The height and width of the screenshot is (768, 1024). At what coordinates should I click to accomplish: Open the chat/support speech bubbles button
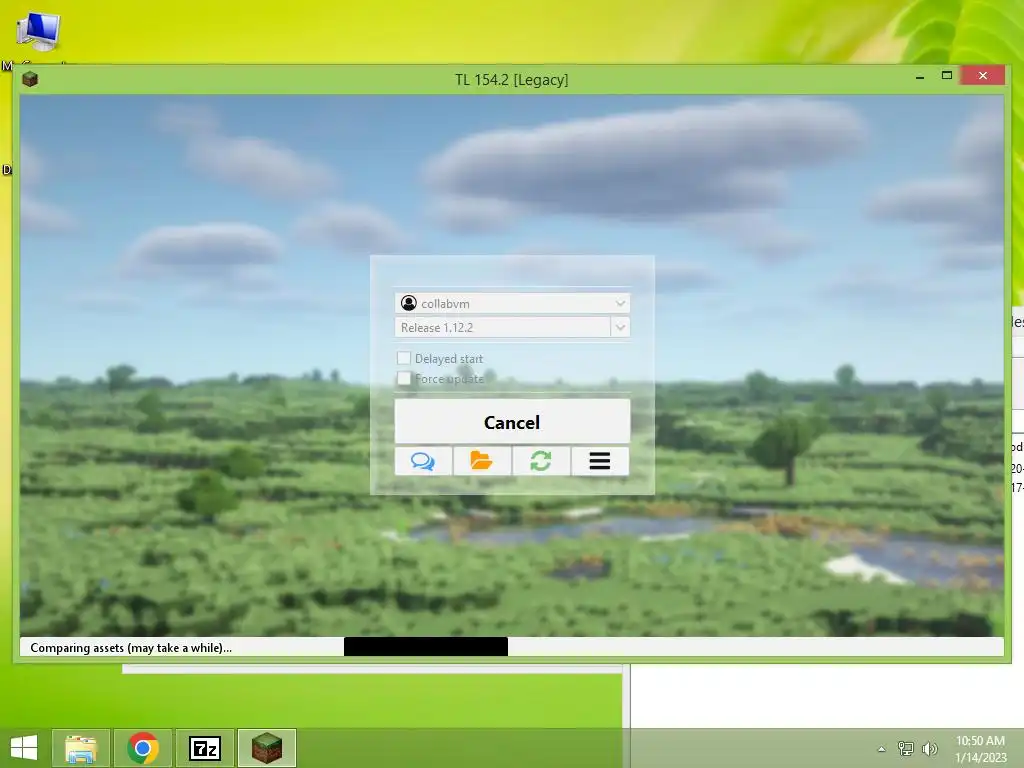[423, 461]
